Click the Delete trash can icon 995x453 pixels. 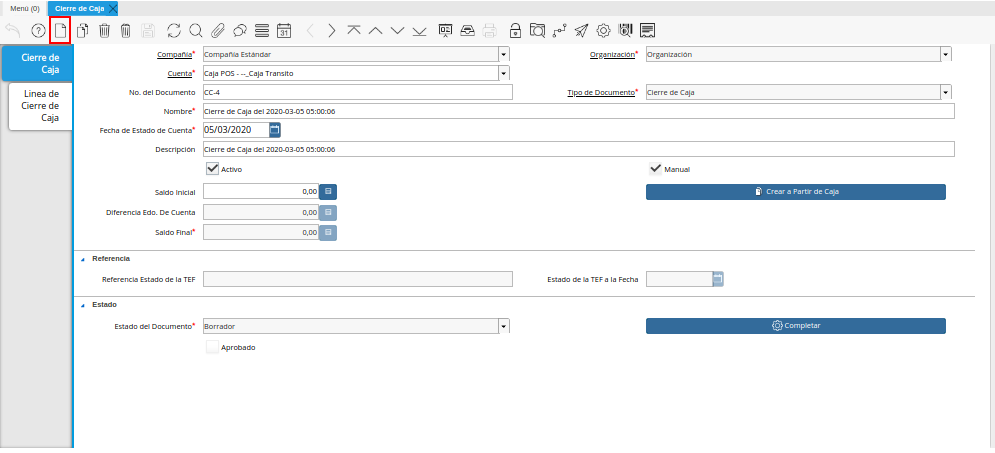click(x=104, y=30)
